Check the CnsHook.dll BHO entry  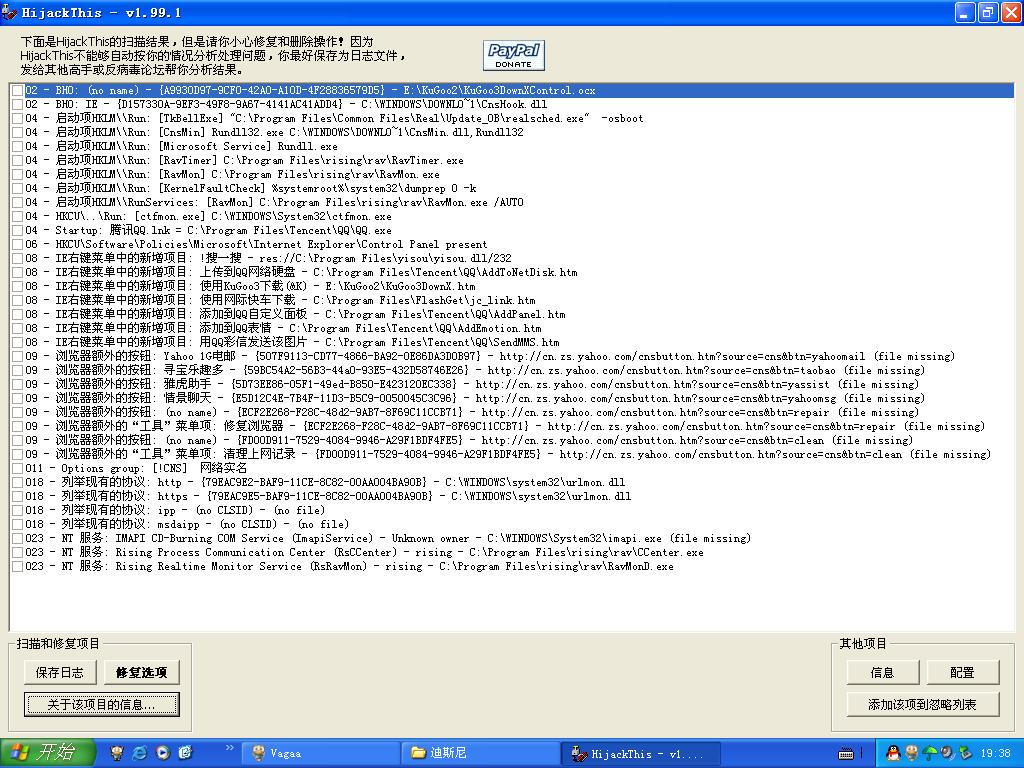pos(18,104)
